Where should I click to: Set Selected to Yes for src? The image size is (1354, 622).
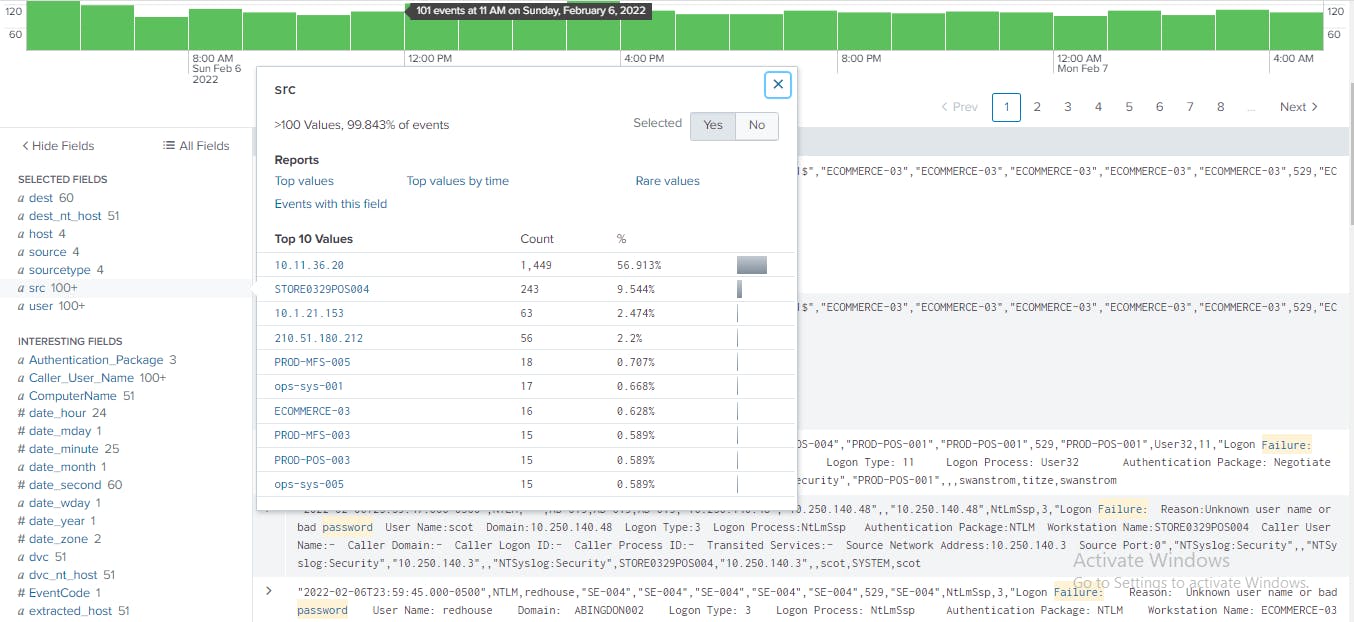tap(713, 125)
